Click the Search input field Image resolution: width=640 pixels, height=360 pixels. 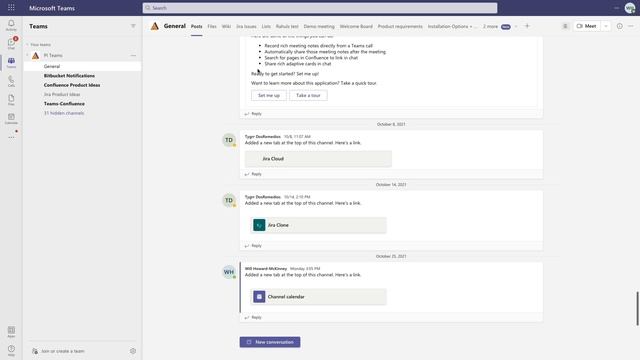pos(320,8)
